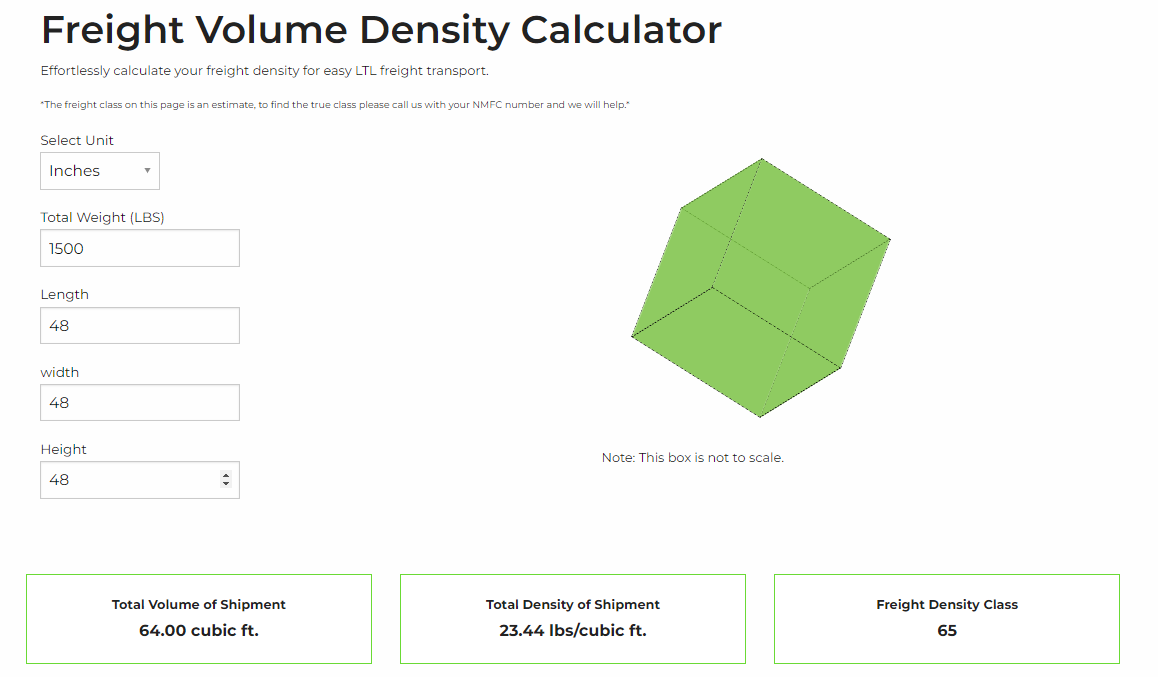Click the "Note: This box is not to scale" text
Image resolution: width=1158 pixels, height=677 pixels.
pyautogui.click(x=693, y=458)
